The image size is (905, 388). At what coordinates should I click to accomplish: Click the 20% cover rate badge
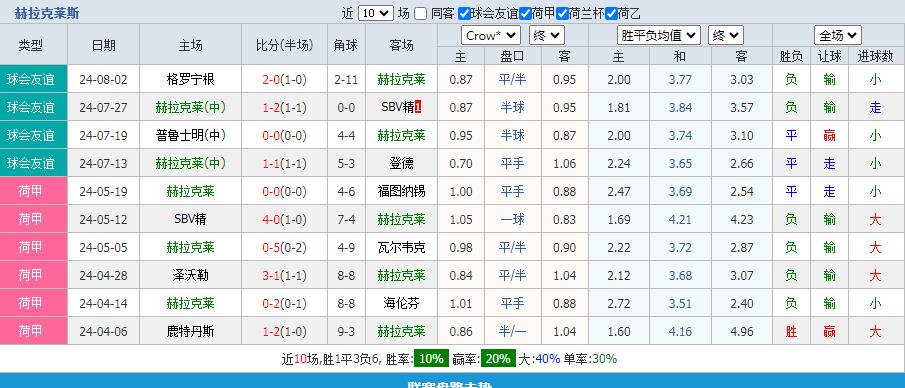498,359
